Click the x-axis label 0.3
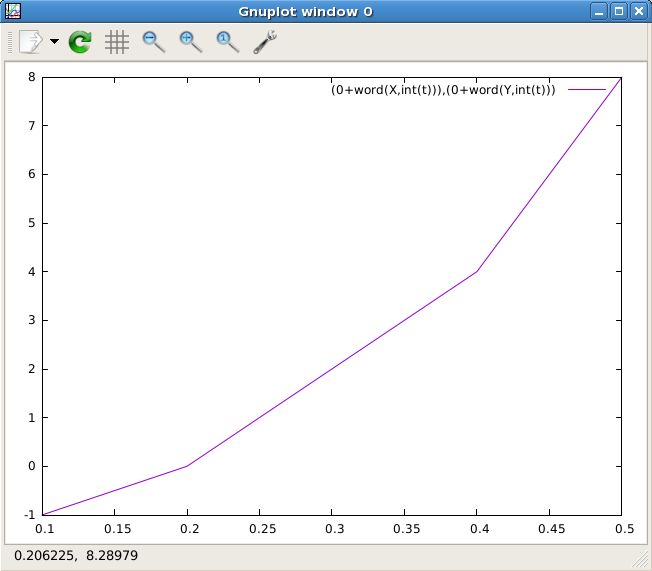This screenshot has width=652, height=571. (x=335, y=529)
